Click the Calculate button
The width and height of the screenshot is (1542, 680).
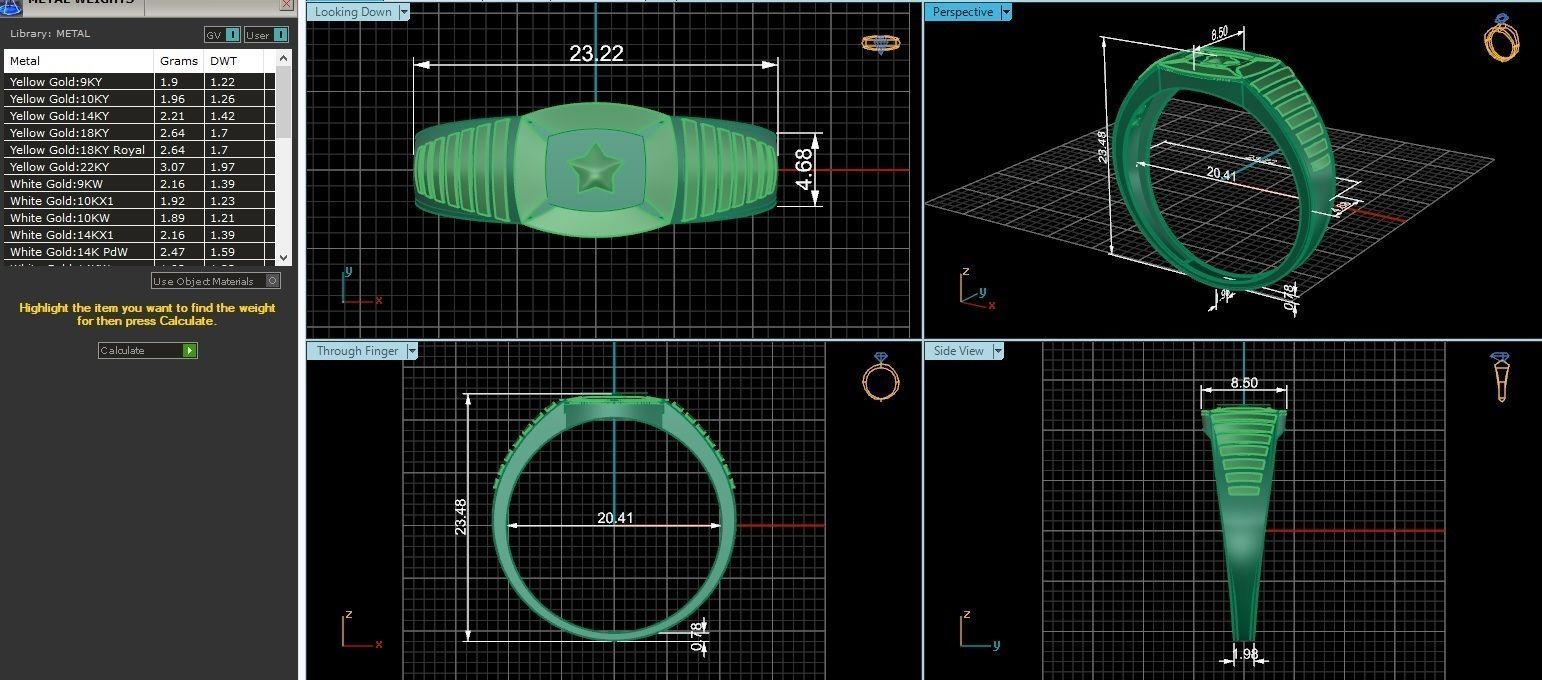coord(148,351)
